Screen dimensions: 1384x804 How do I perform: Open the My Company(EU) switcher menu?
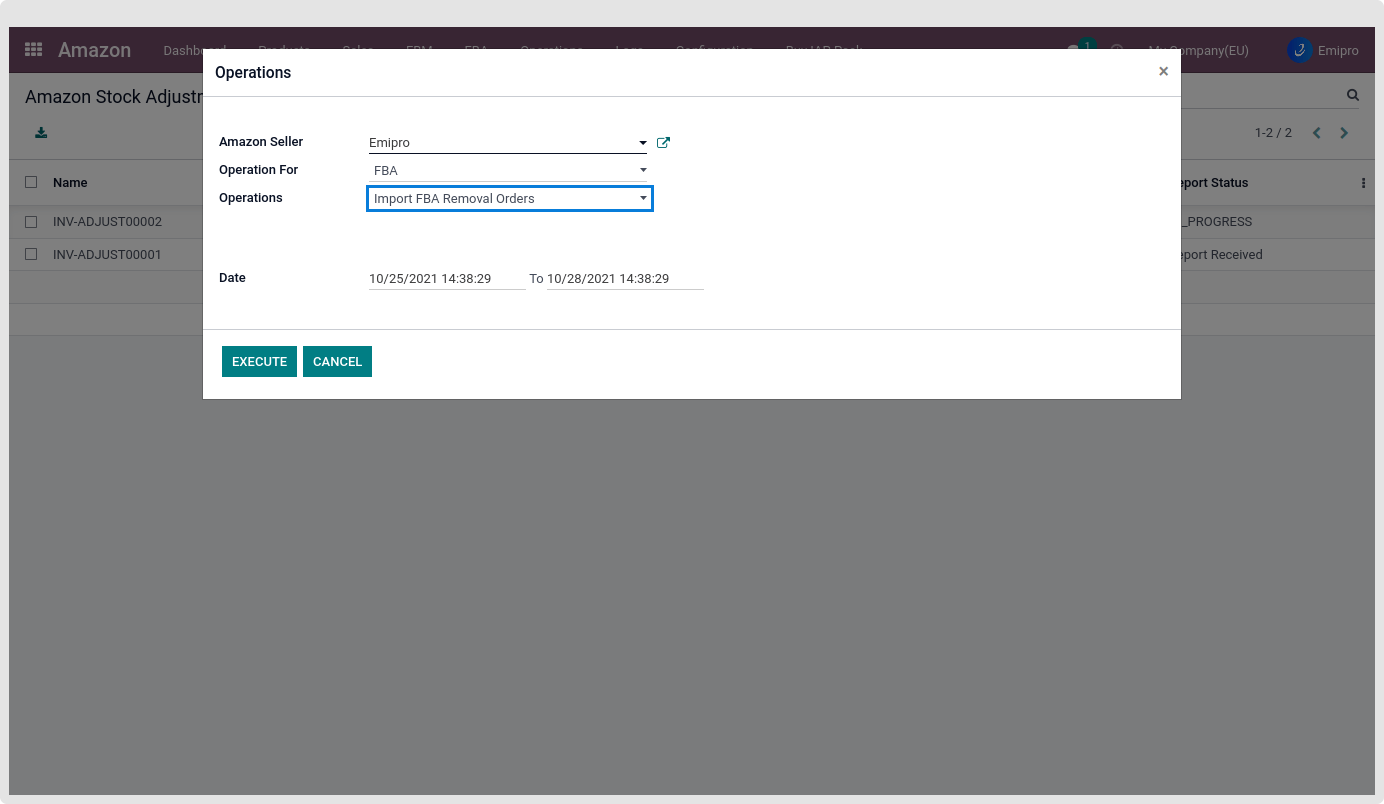pyautogui.click(x=1200, y=50)
